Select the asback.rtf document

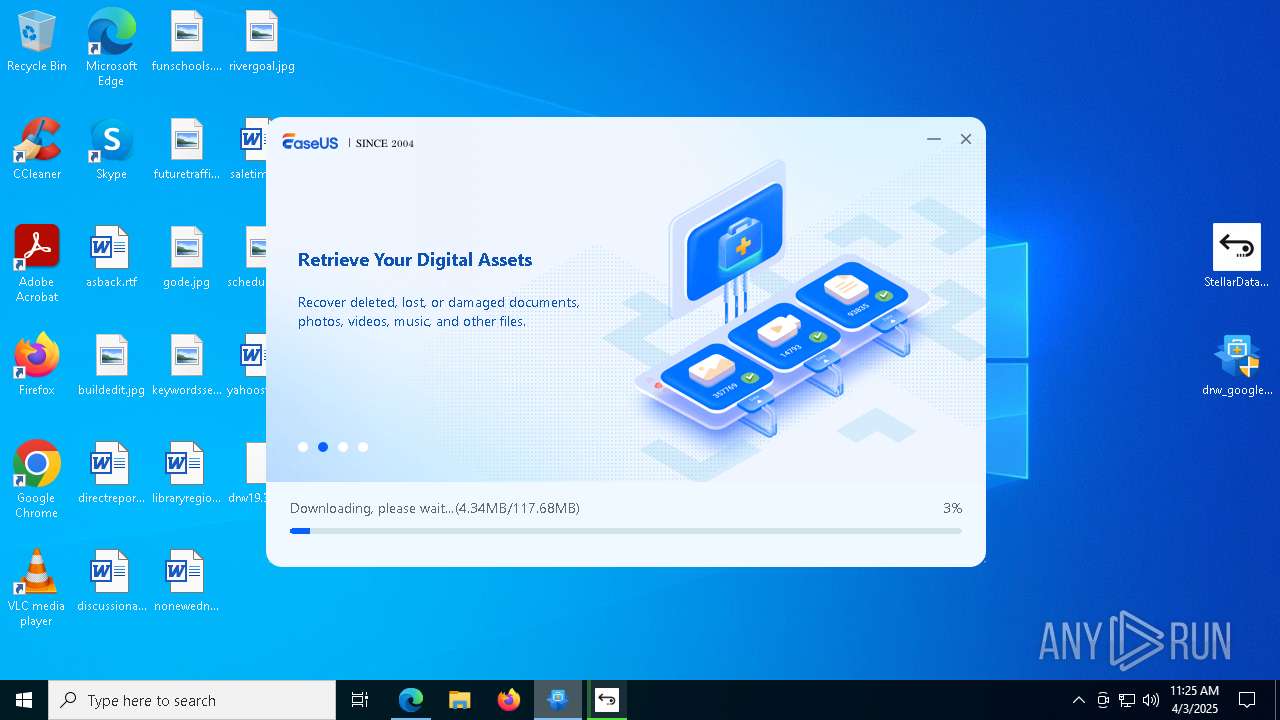(111, 258)
